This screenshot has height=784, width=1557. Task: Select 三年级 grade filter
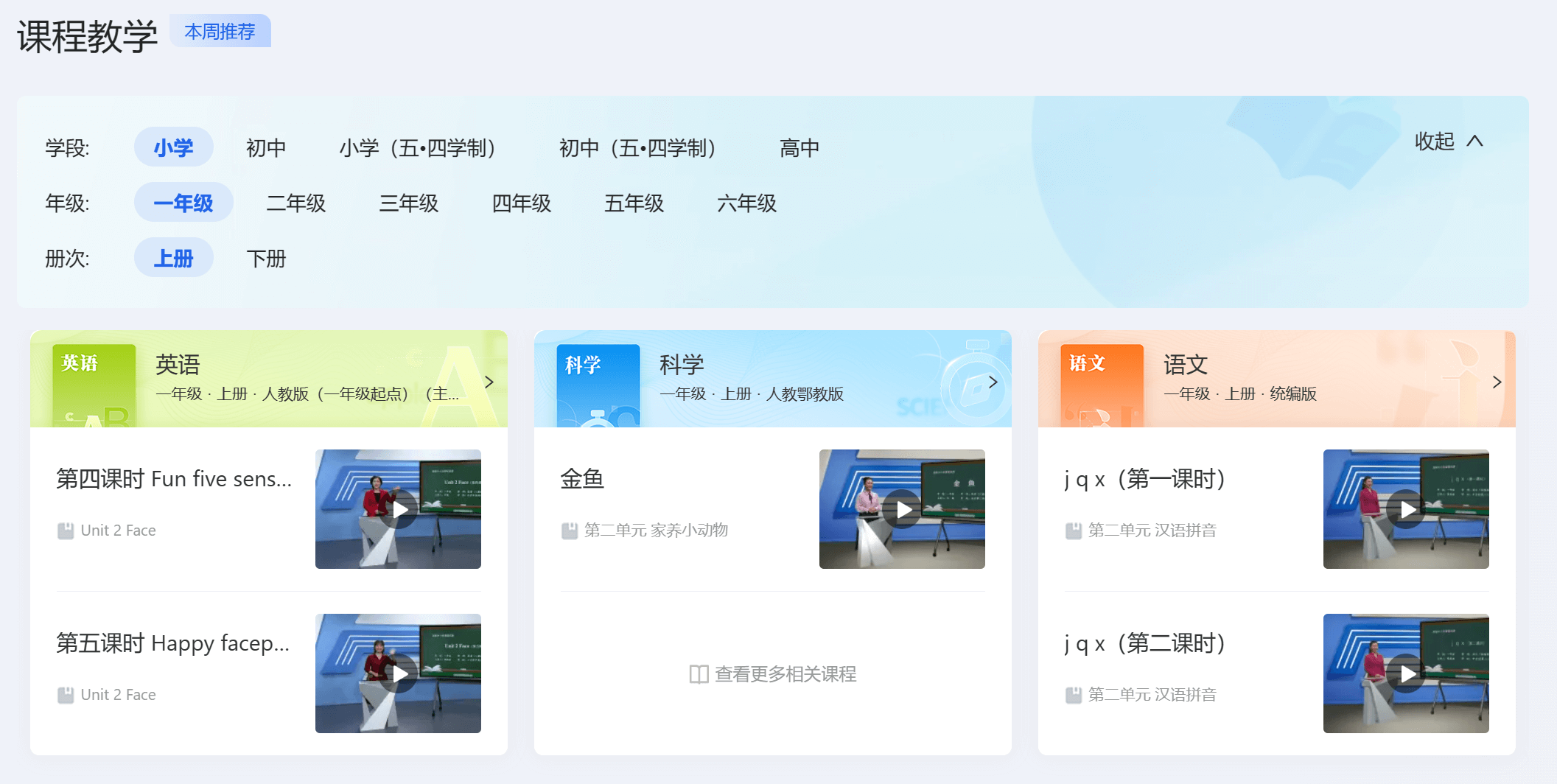pos(408,203)
